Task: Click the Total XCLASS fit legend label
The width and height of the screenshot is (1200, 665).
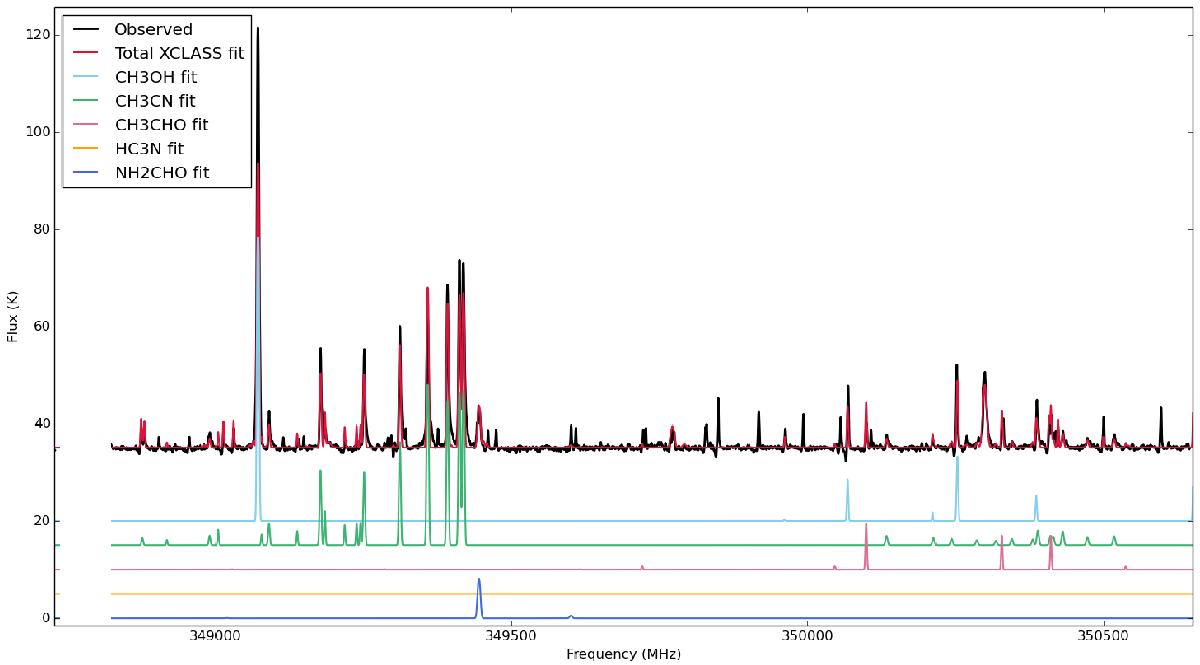Action: point(178,53)
